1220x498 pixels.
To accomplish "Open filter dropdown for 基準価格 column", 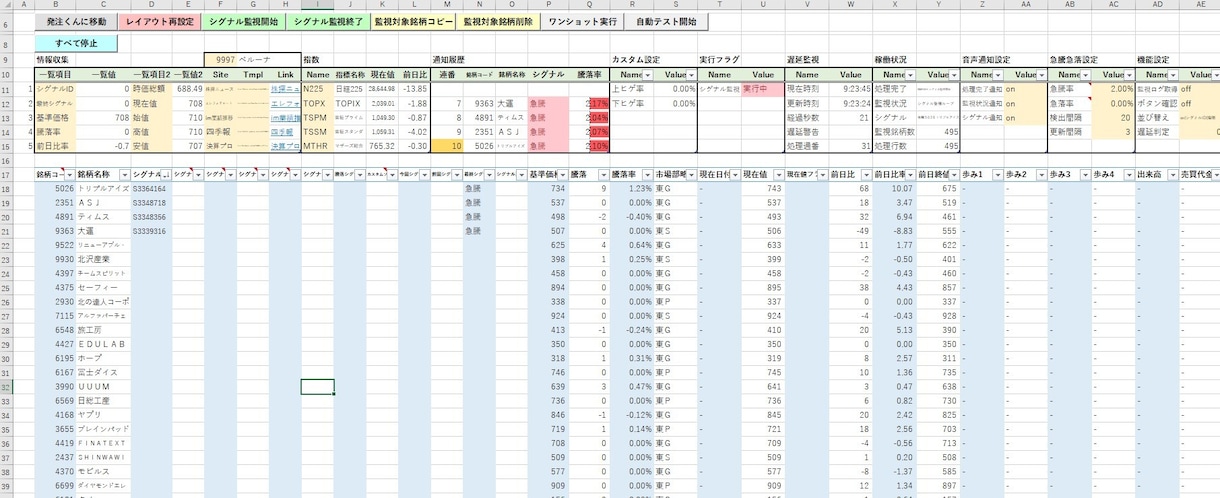I will (x=563, y=174).
